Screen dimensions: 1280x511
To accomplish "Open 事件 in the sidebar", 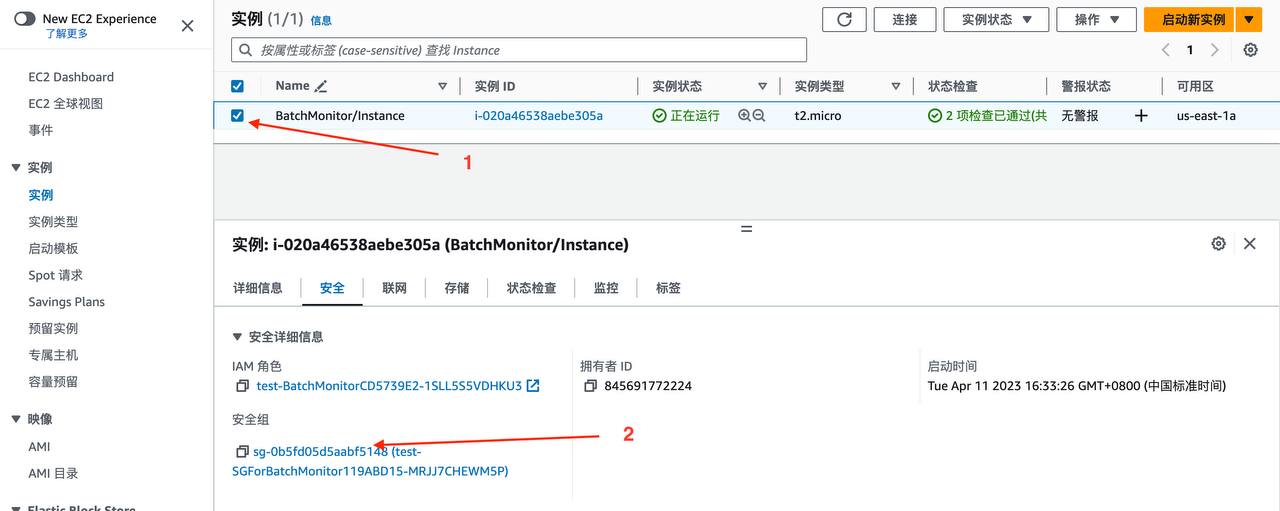I will pos(41,130).
